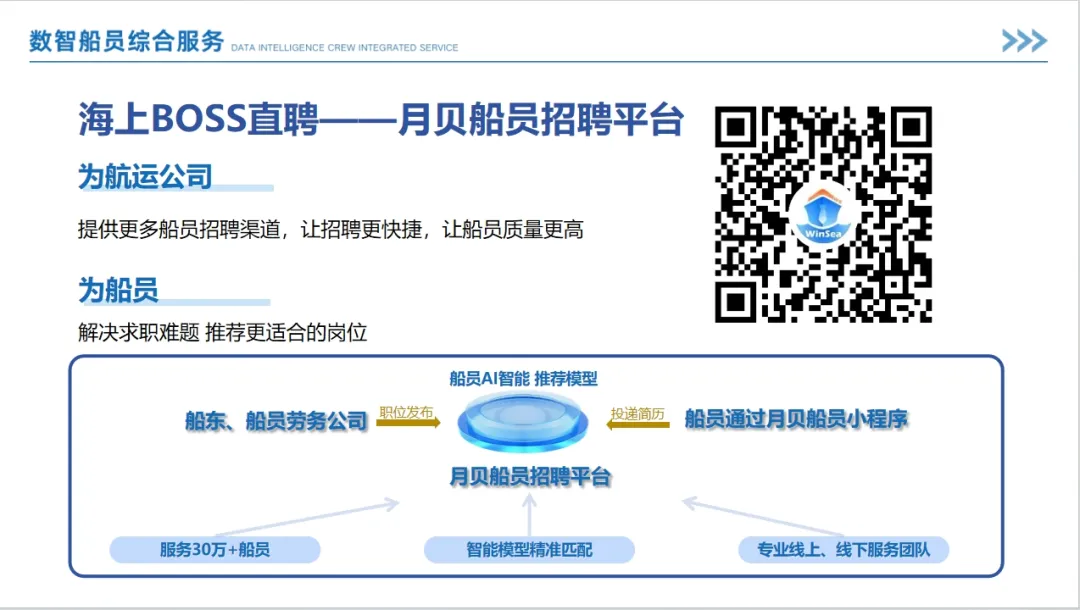
Task: Click the blue glowing platform disc graphic
Action: click(x=523, y=422)
